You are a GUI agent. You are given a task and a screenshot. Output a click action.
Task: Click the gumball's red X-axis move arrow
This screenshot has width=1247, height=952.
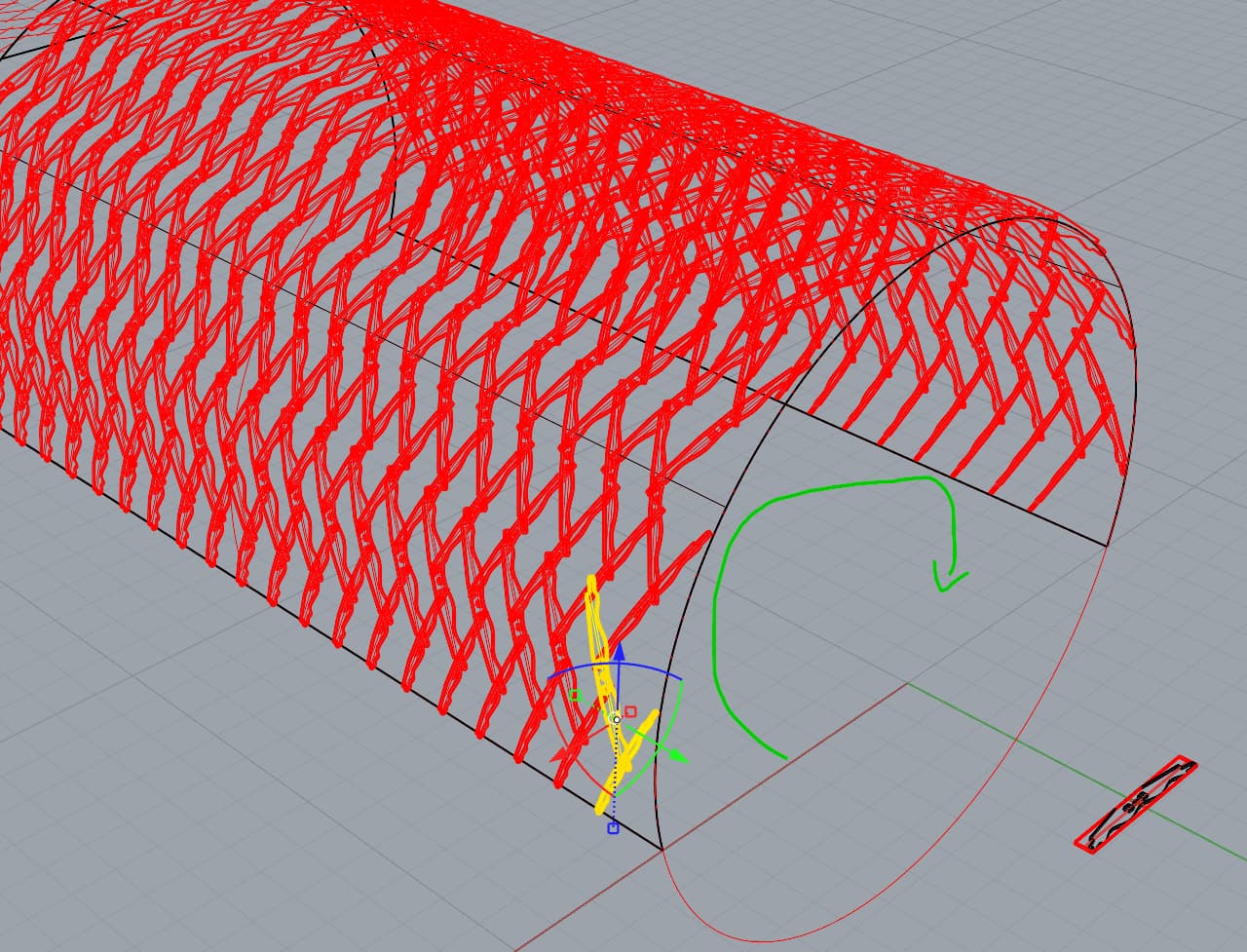click(558, 756)
